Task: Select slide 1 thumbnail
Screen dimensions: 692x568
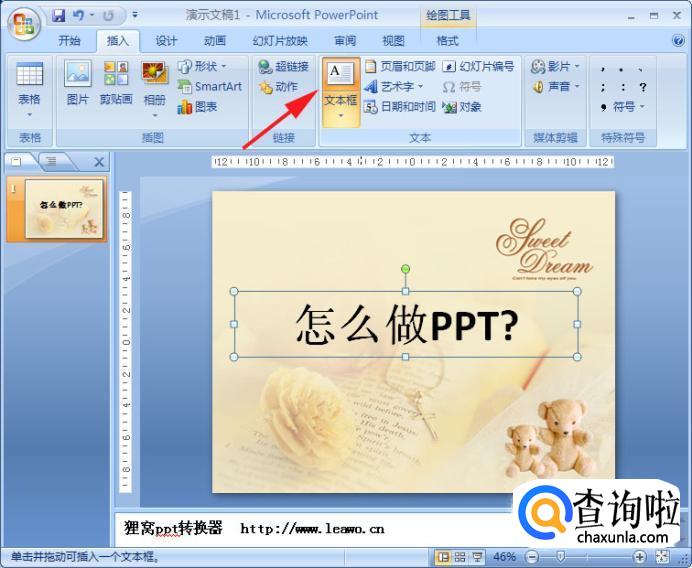Action: point(64,209)
